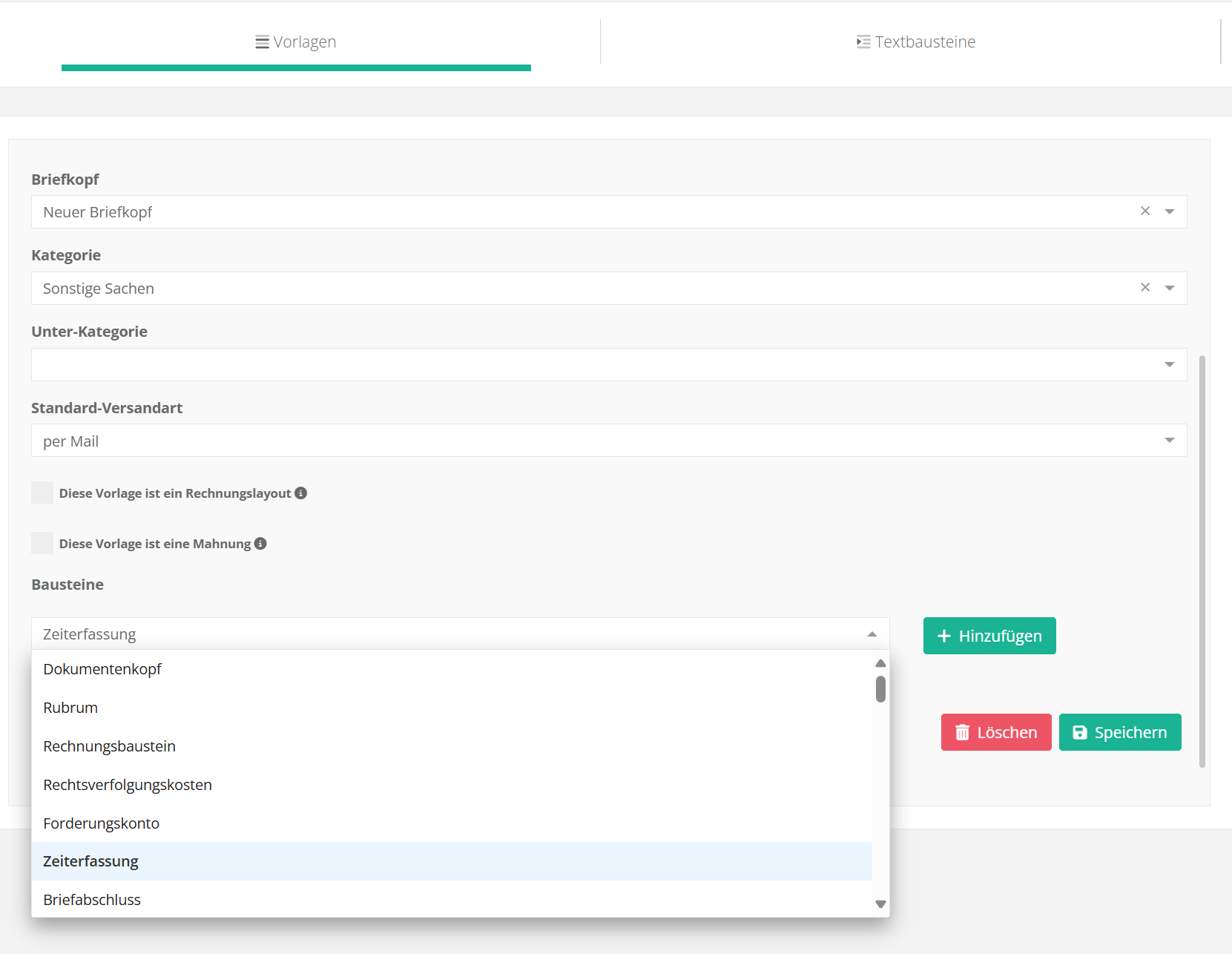Open the Briefkopf dropdown arrow
Image resolution: width=1232 pixels, height=954 pixels.
[1170, 212]
